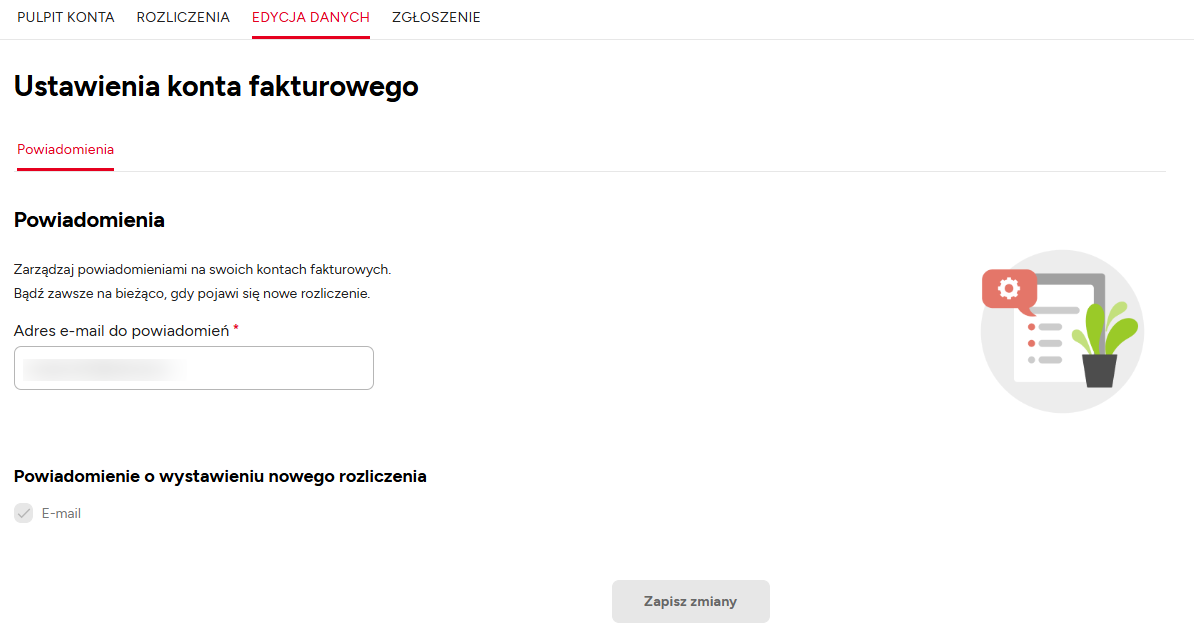Image resolution: width=1194 pixels, height=638 pixels.
Task: Go to the ZGŁOSZENIE tab
Action: coord(436,17)
